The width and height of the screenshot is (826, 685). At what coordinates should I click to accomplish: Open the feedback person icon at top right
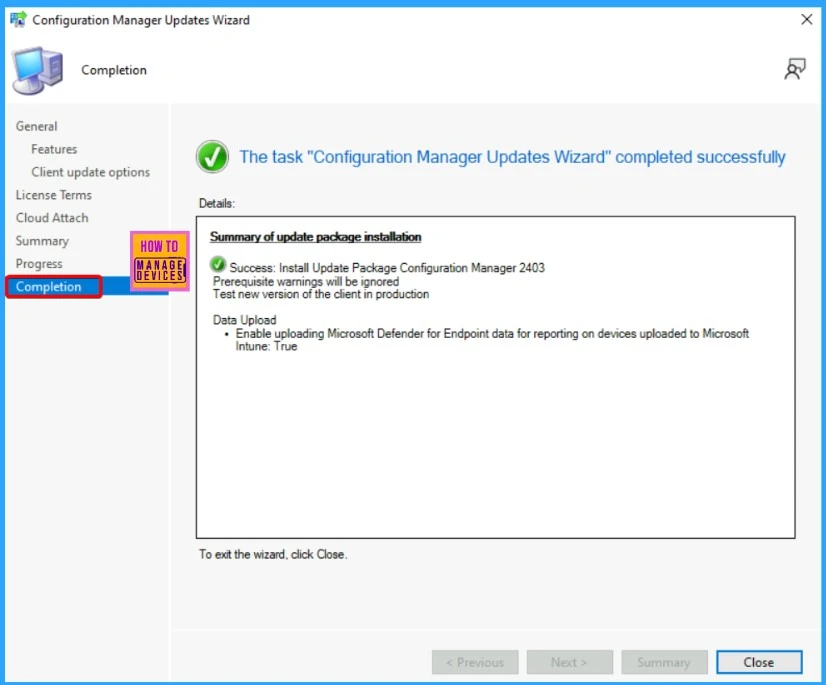(795, 69)
